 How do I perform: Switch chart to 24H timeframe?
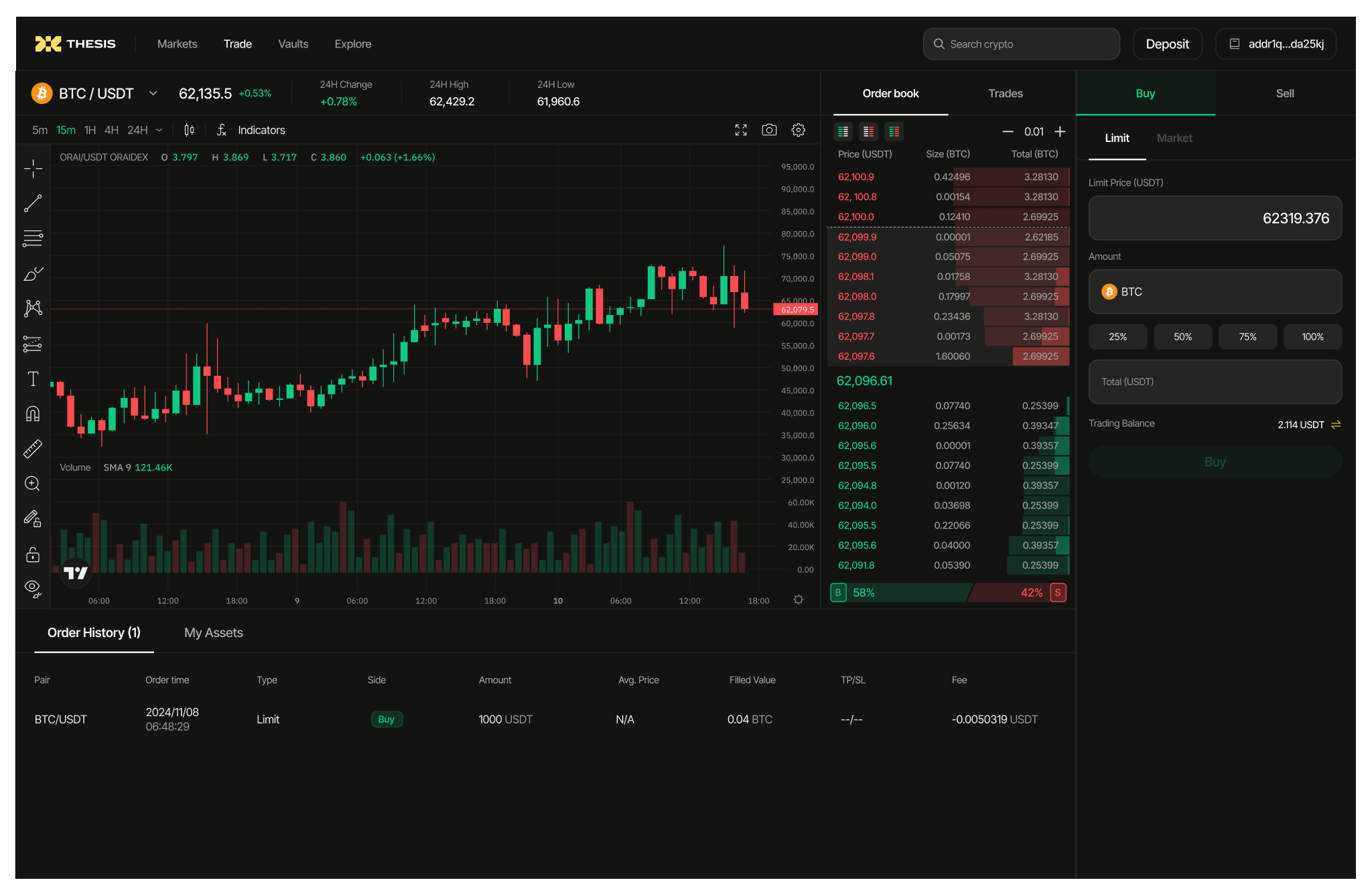click(137, 130)
